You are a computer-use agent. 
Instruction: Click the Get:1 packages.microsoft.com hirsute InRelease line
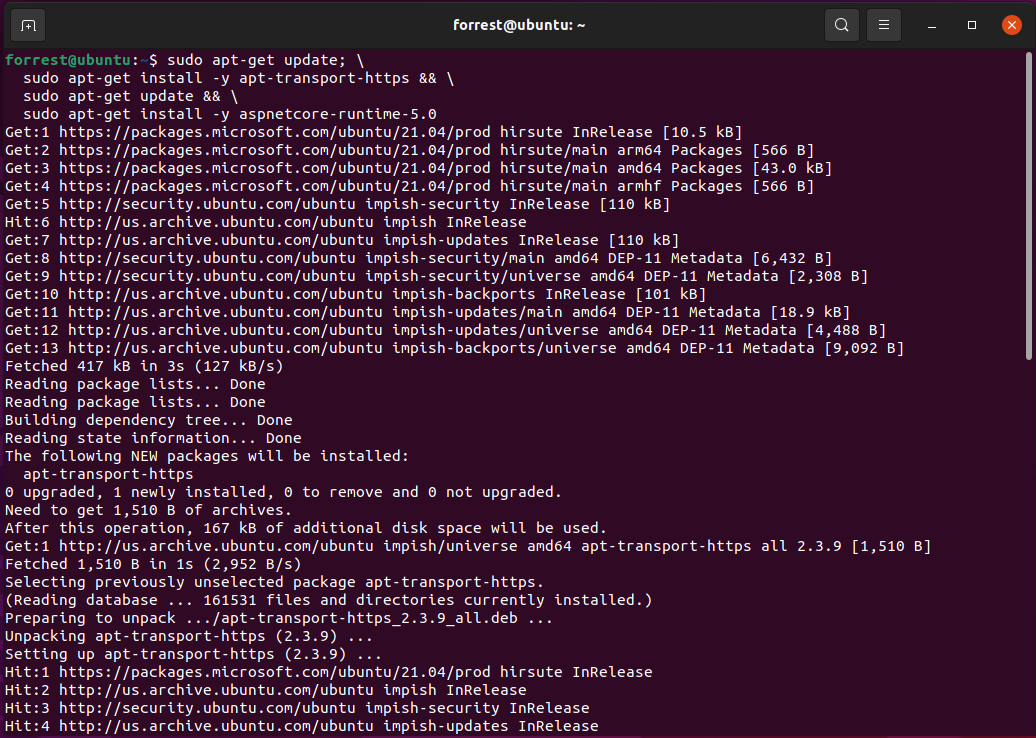pyautogui.click(x=373, y=132)
